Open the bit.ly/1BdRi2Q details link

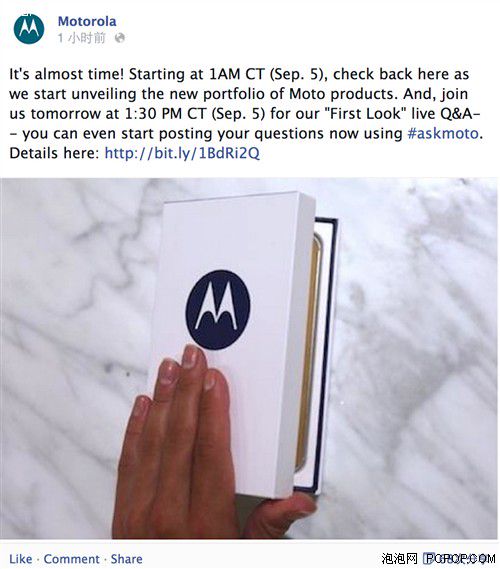182,153
